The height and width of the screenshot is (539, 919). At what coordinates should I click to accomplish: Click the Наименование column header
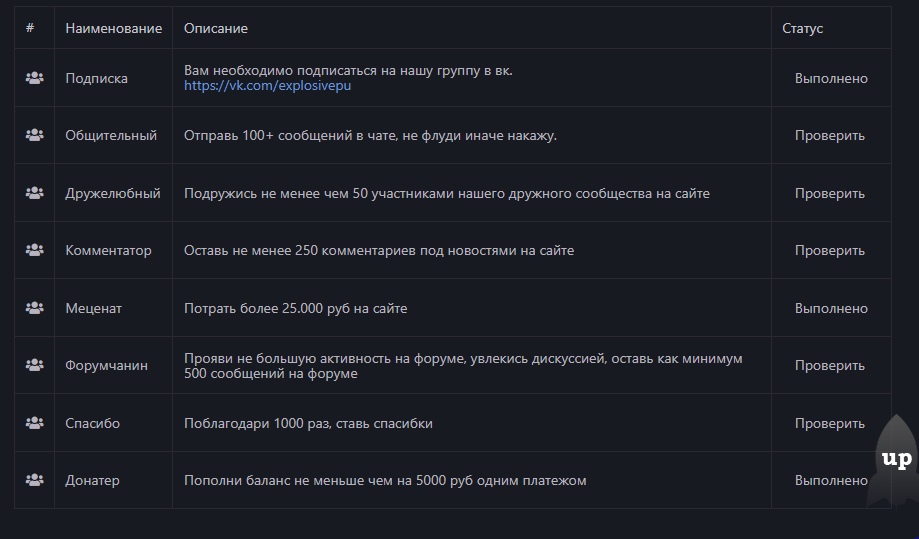114,28
